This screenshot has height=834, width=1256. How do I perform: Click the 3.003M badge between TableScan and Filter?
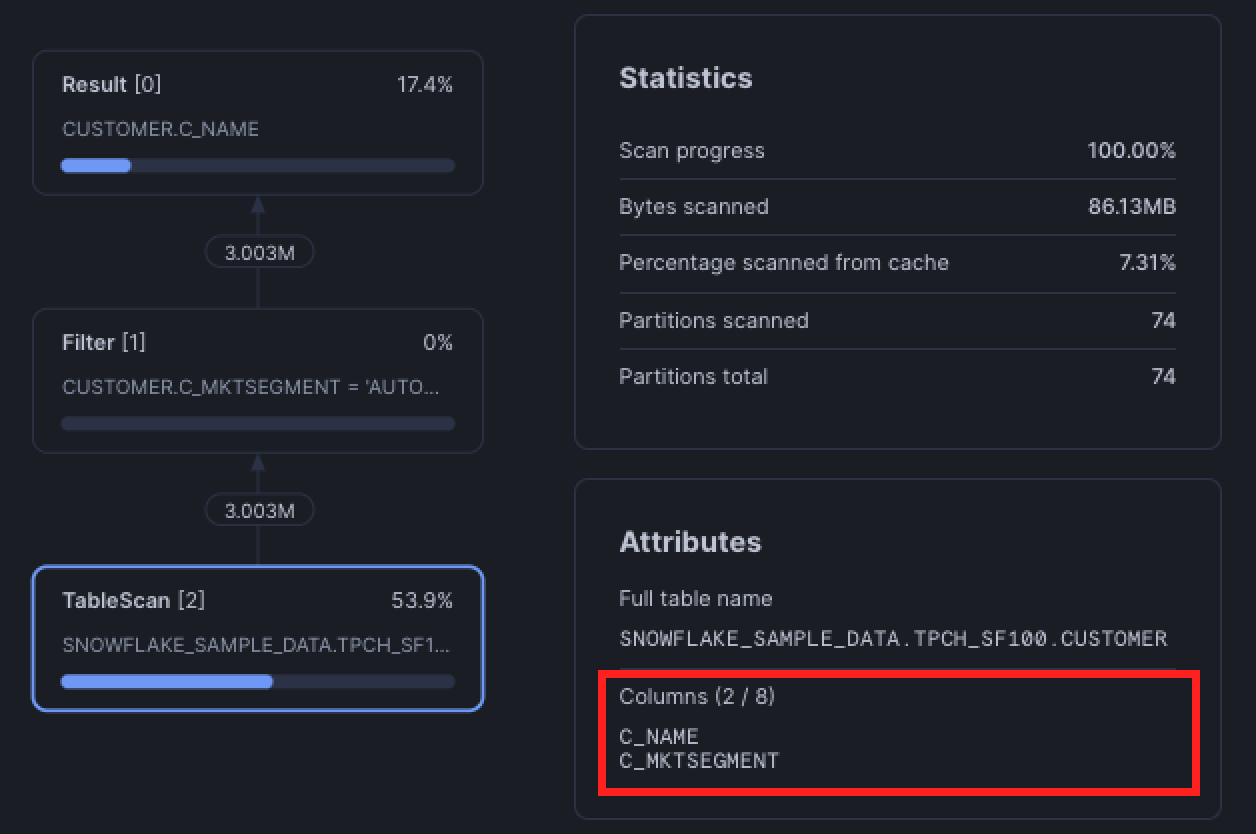pos(259,509)
